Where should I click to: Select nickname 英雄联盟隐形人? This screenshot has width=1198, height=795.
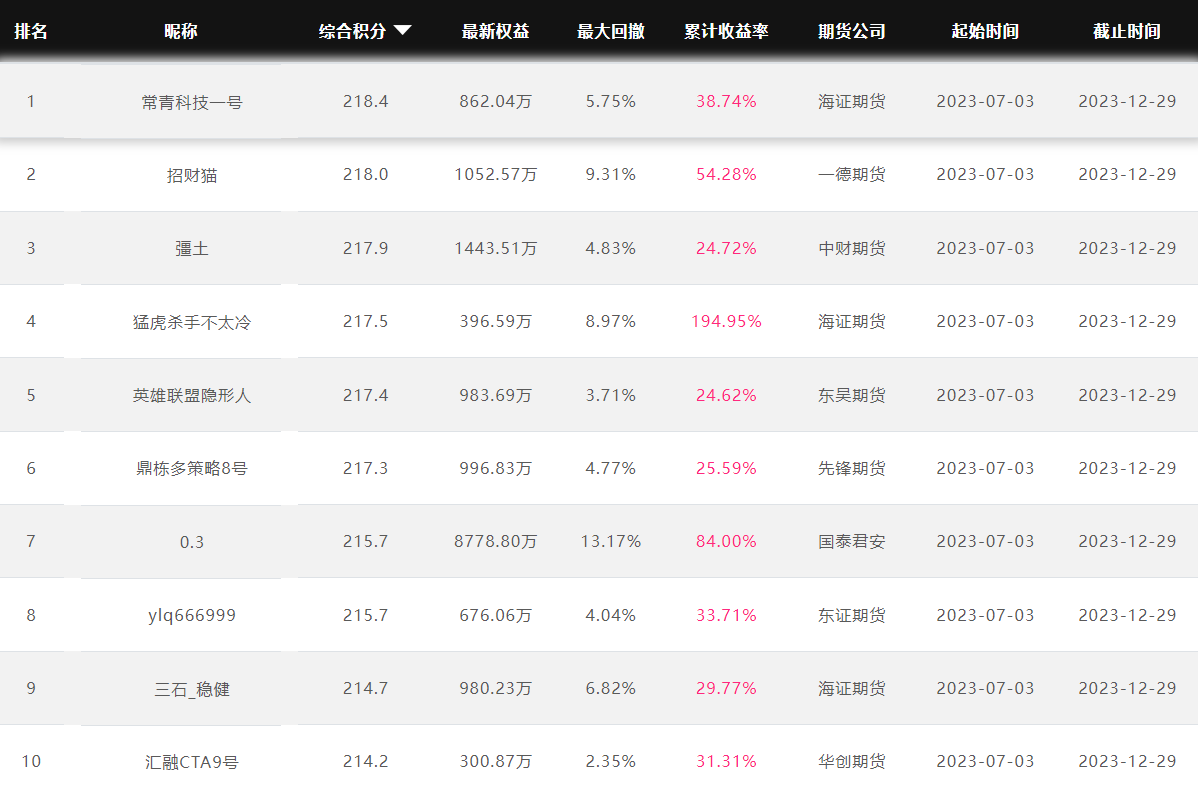tap(192, 396)
